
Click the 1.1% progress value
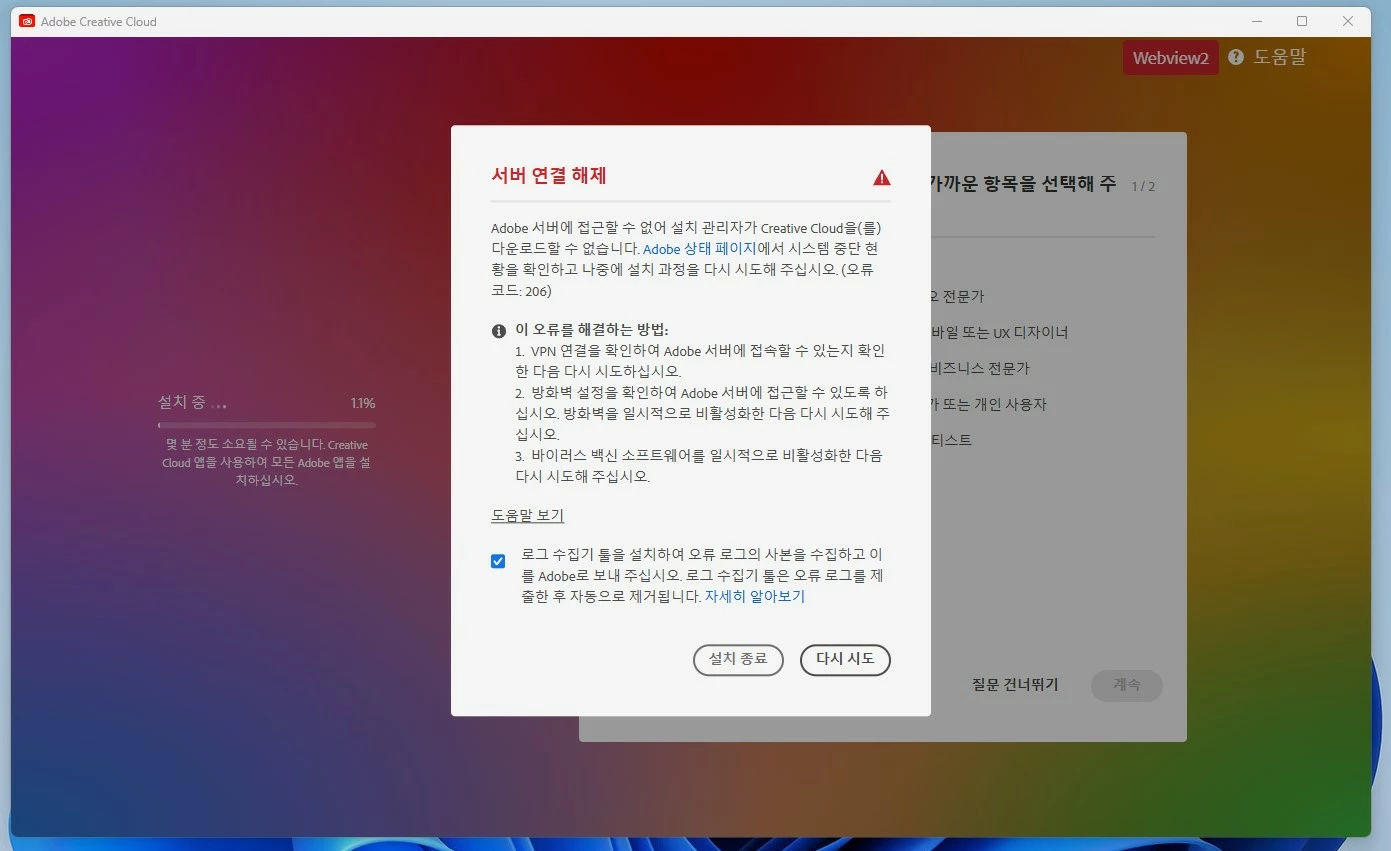click(x=363, y=403)
